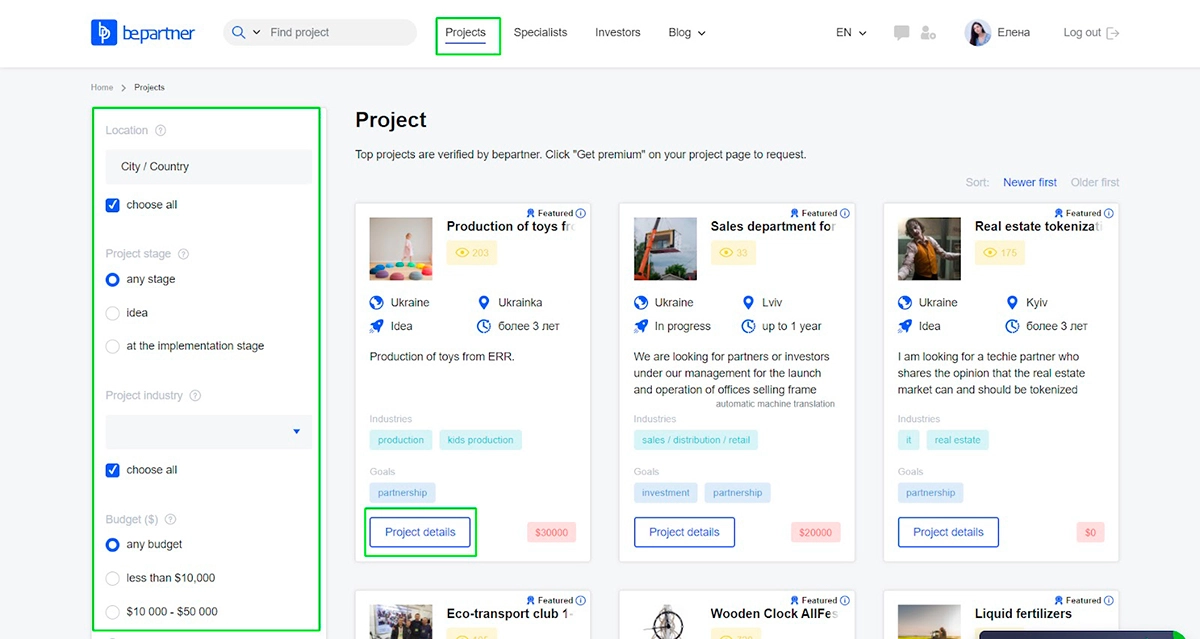The width and height of the screenshot is (1200, 639).
Task: Open the Sales department project thumbnail
Action: pos(665,249)
